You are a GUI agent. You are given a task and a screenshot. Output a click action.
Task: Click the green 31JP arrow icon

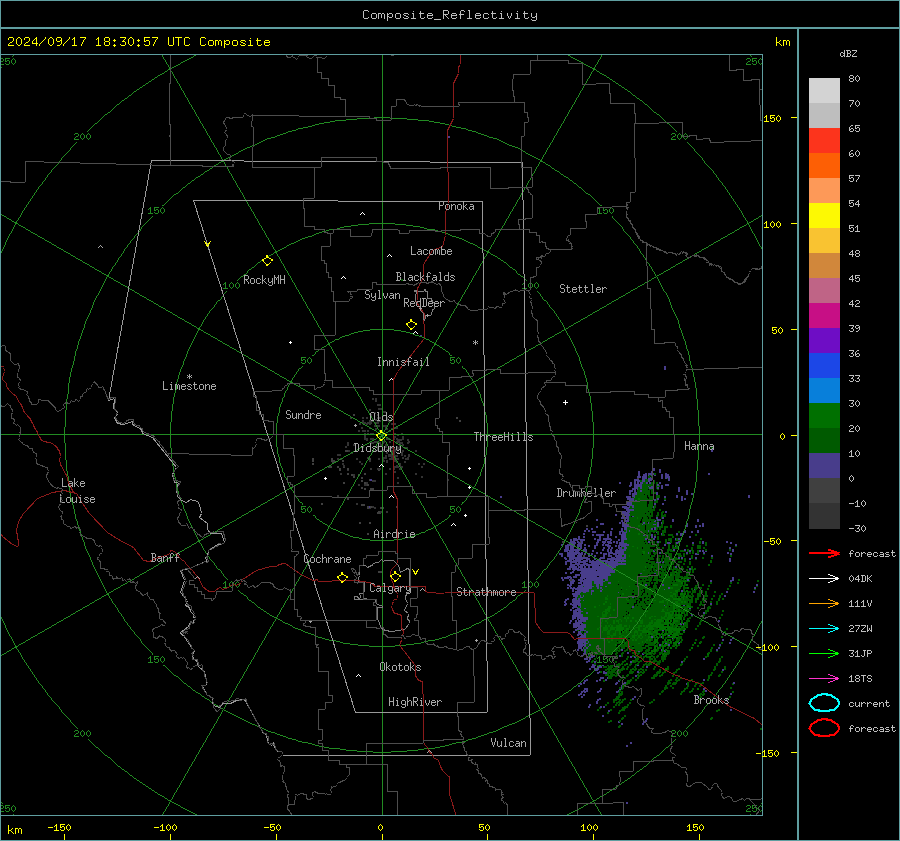[x=824, y=653]
